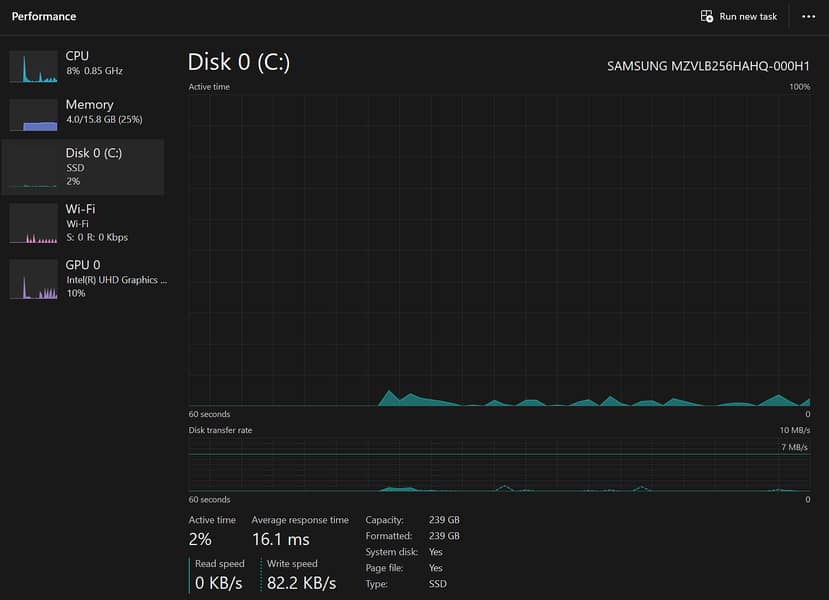Click the Memory mini graph thumbnail
Screen dimensions: 829x600
(x=33, y=115)
